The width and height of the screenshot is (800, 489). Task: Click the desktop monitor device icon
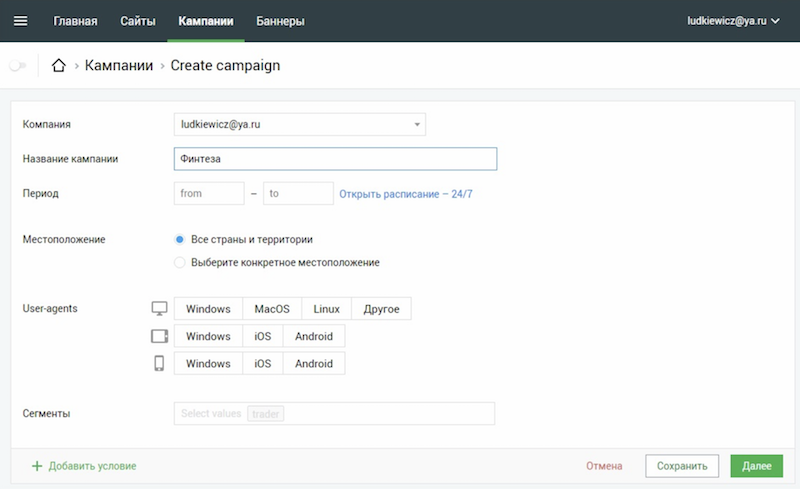pos(159,308)
